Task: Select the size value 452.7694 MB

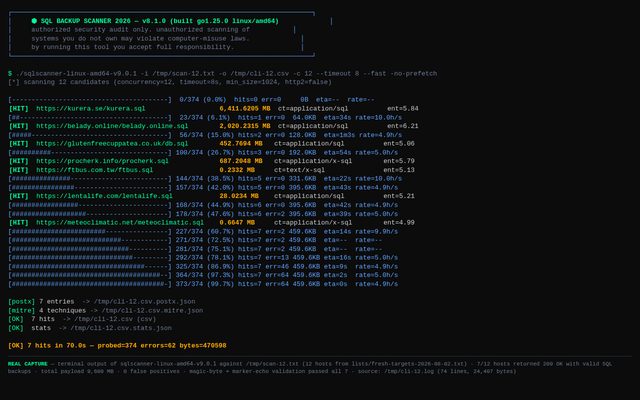Action: (241, 144)
